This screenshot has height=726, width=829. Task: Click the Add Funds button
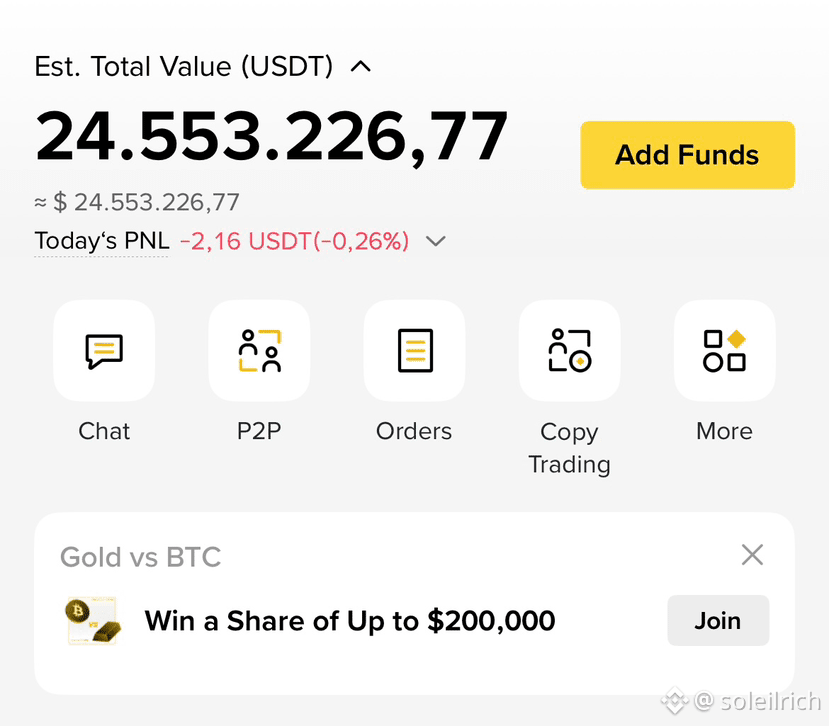coord(687,155)
